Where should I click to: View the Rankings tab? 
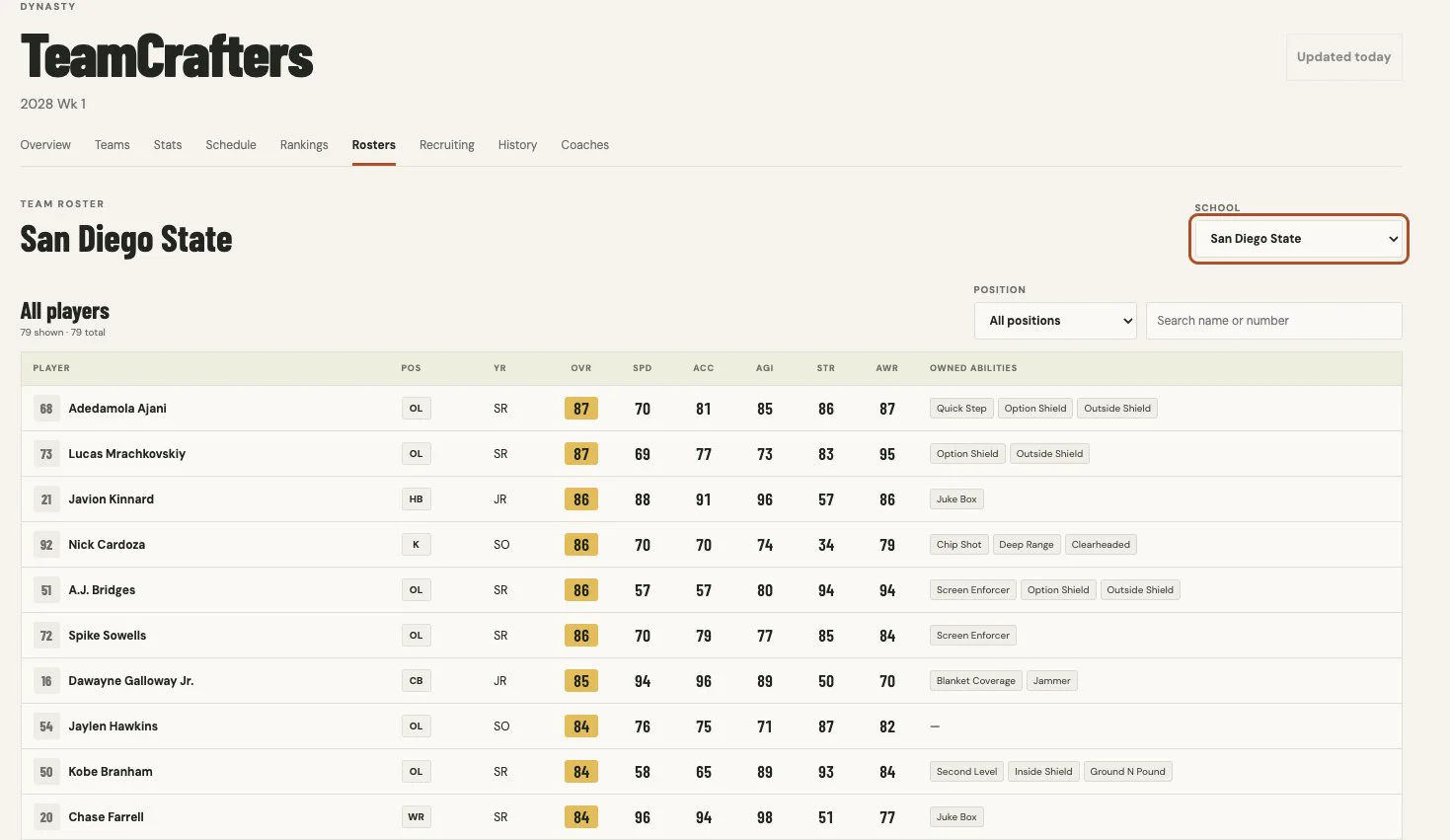(x=304, y=145)
